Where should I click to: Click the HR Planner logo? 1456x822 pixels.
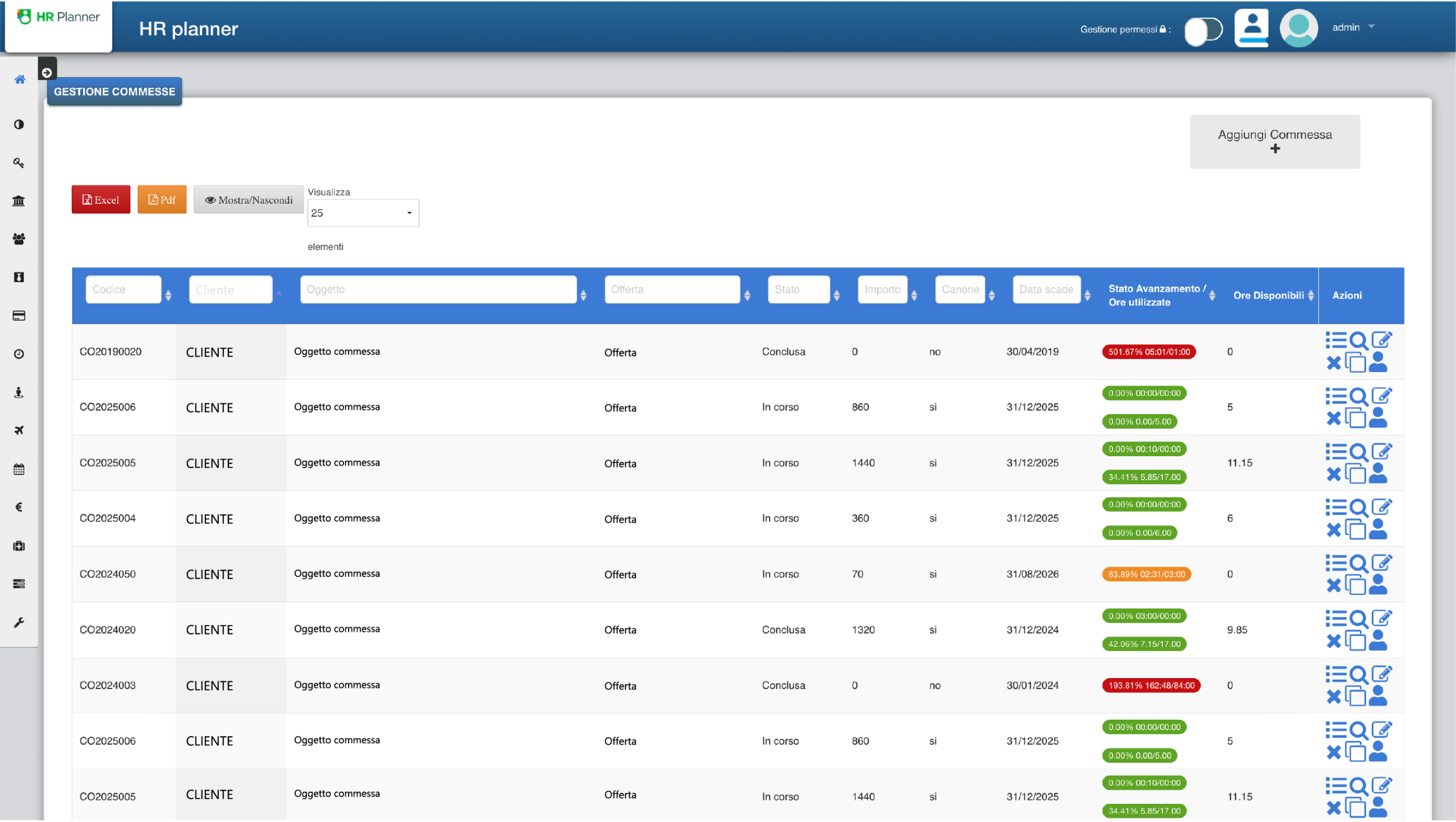[58, 17]
